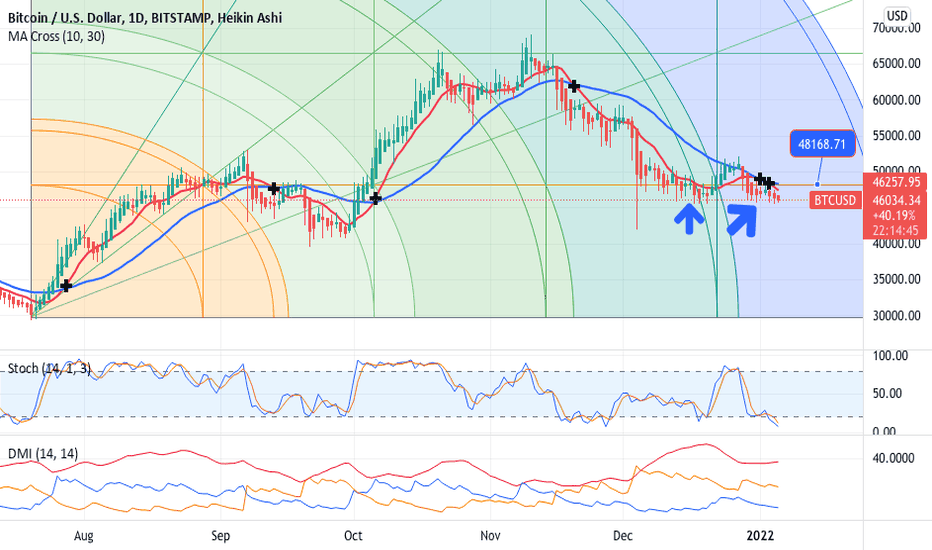Click the MA cross marker in mid September
The image size is (932, 550).
273,189
